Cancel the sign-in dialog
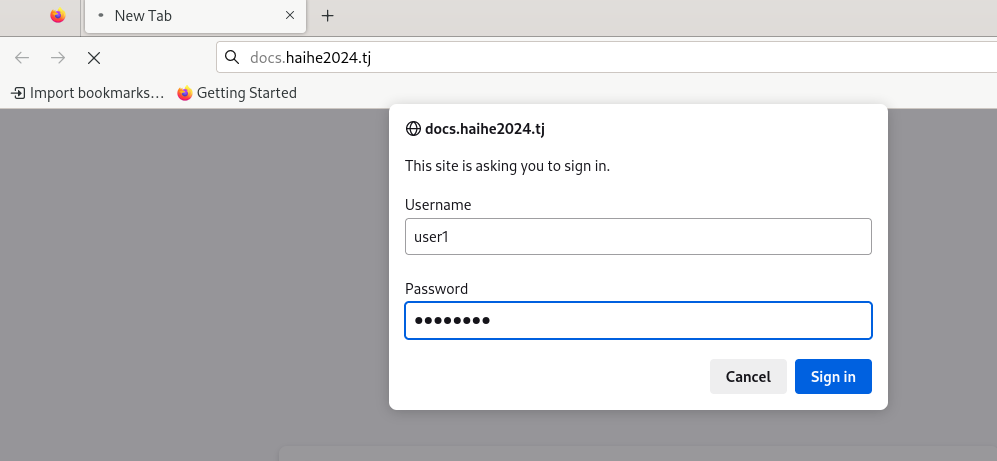Viewport: 997px width, 461px height. point(748,376)
